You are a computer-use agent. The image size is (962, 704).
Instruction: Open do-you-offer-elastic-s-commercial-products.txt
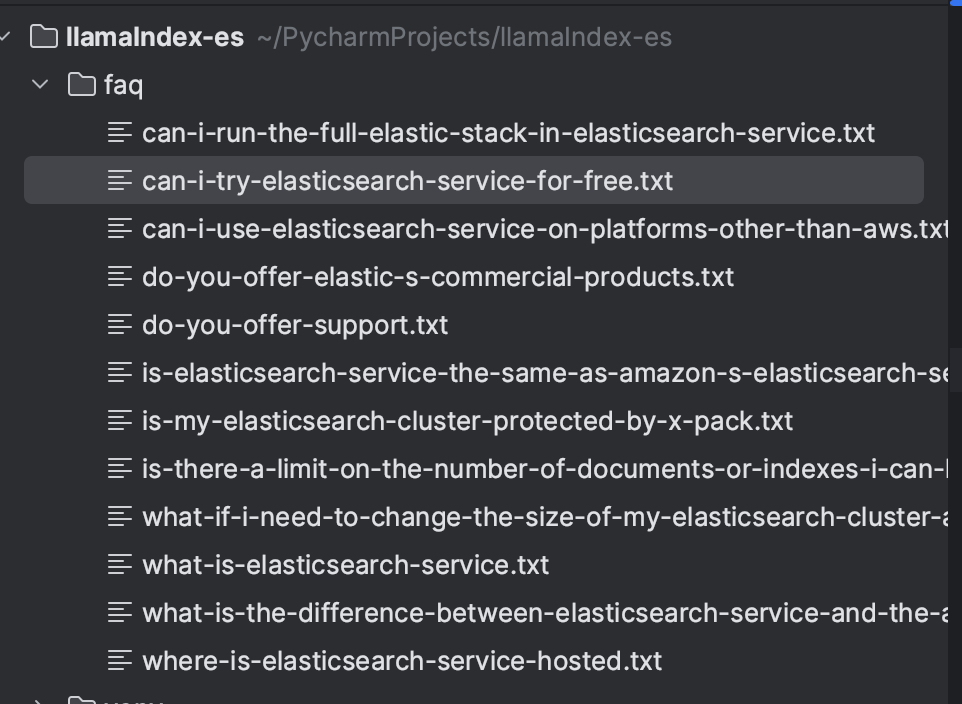point(438,277)
